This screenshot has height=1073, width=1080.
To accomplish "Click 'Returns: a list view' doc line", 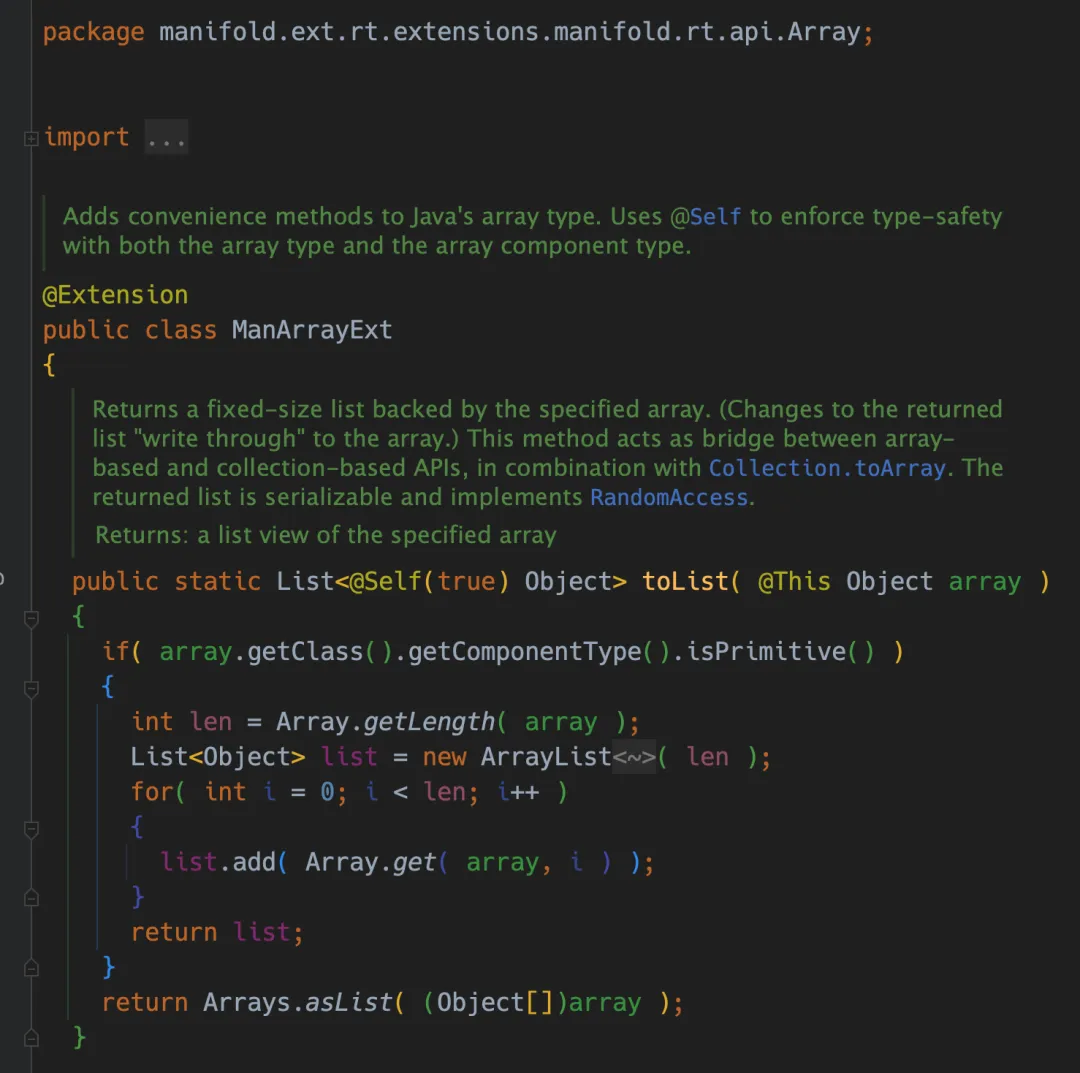I will coord(326,535).
